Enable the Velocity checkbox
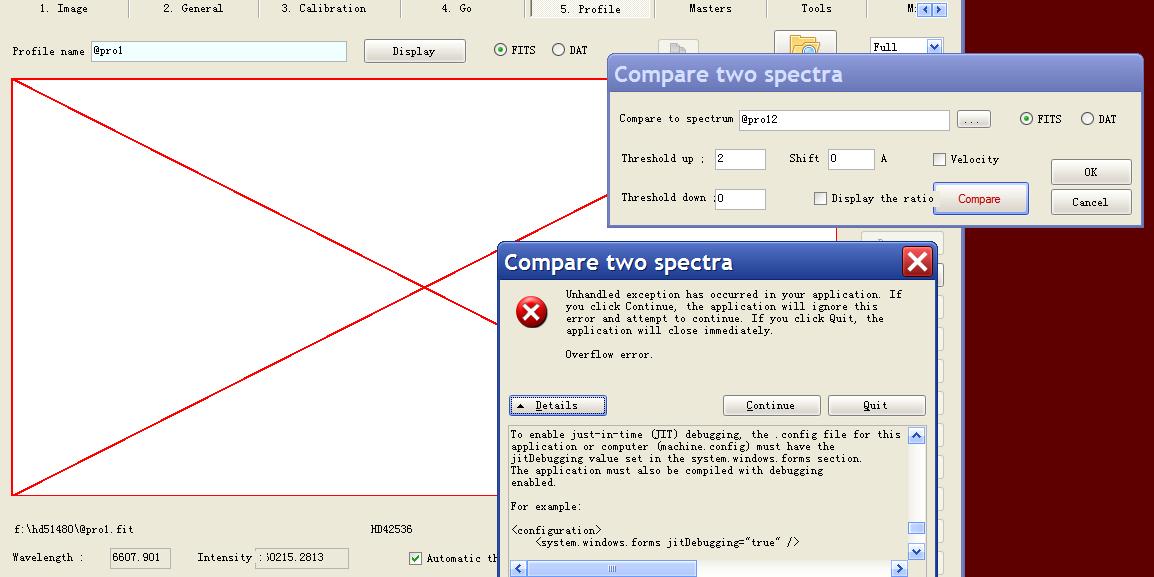The width and height of the screenshot is (1154, 577). coord(939,160)
